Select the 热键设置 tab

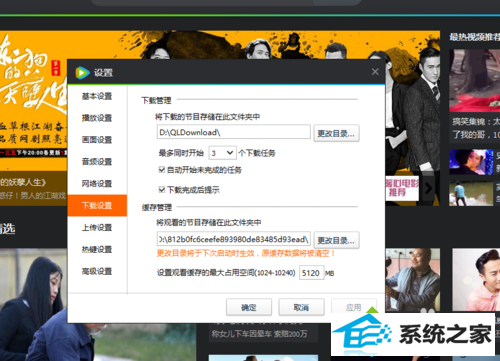tap(97, 249)
